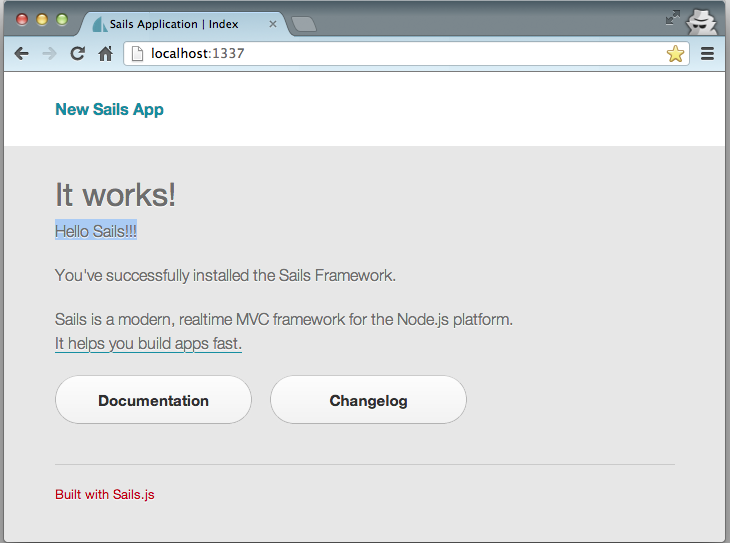Click the Hello Sails!!! link

point(96,231)
